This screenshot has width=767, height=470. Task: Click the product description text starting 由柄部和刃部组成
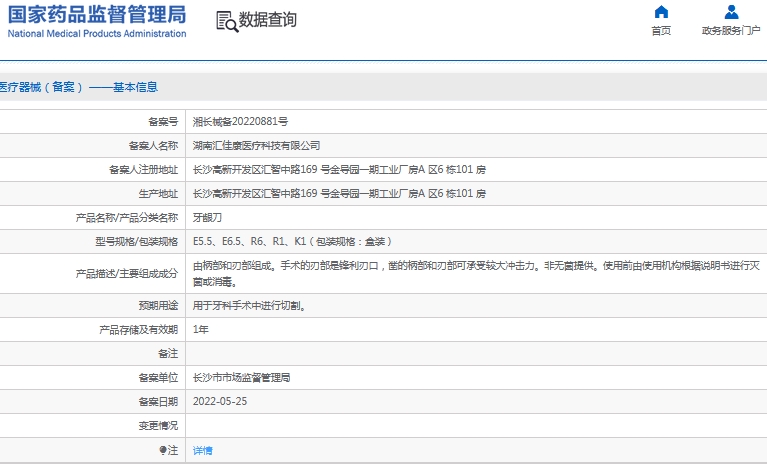tap(476, 273)
